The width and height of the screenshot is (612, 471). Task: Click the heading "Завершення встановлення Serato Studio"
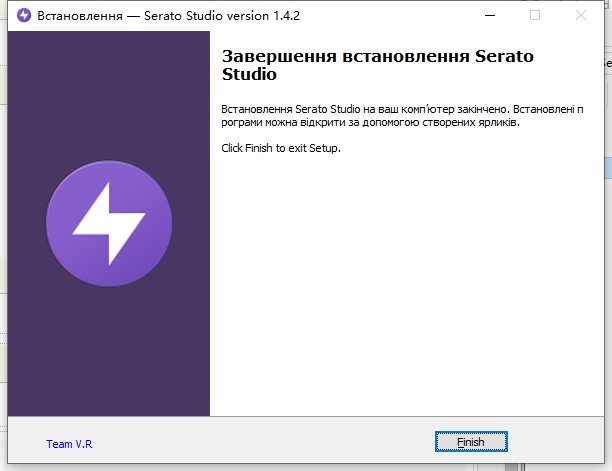(x=377, y=65)
